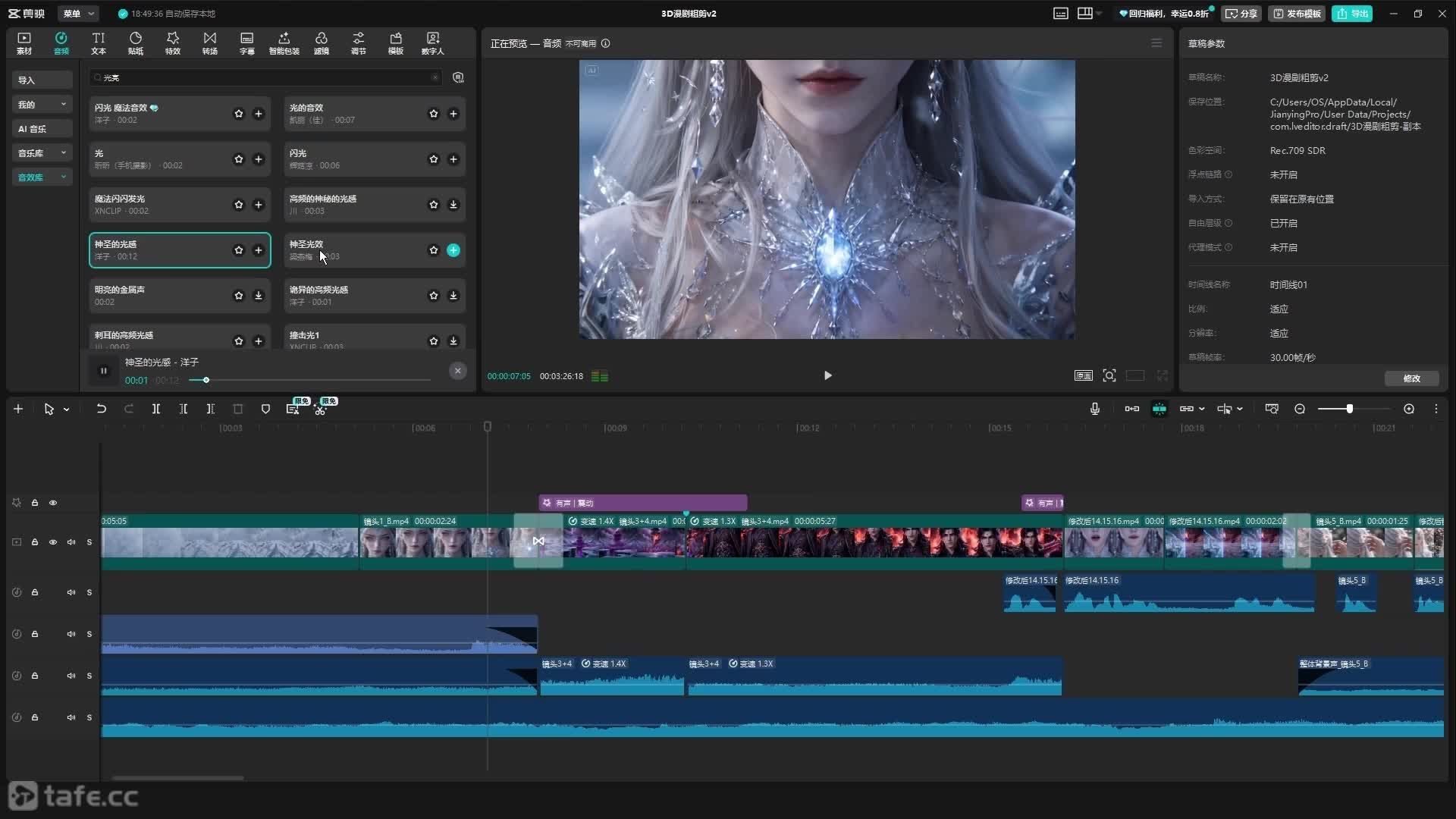
Task: Download the 高频的神秘的光感 sound effect
Action: click(x=453, y=205)
